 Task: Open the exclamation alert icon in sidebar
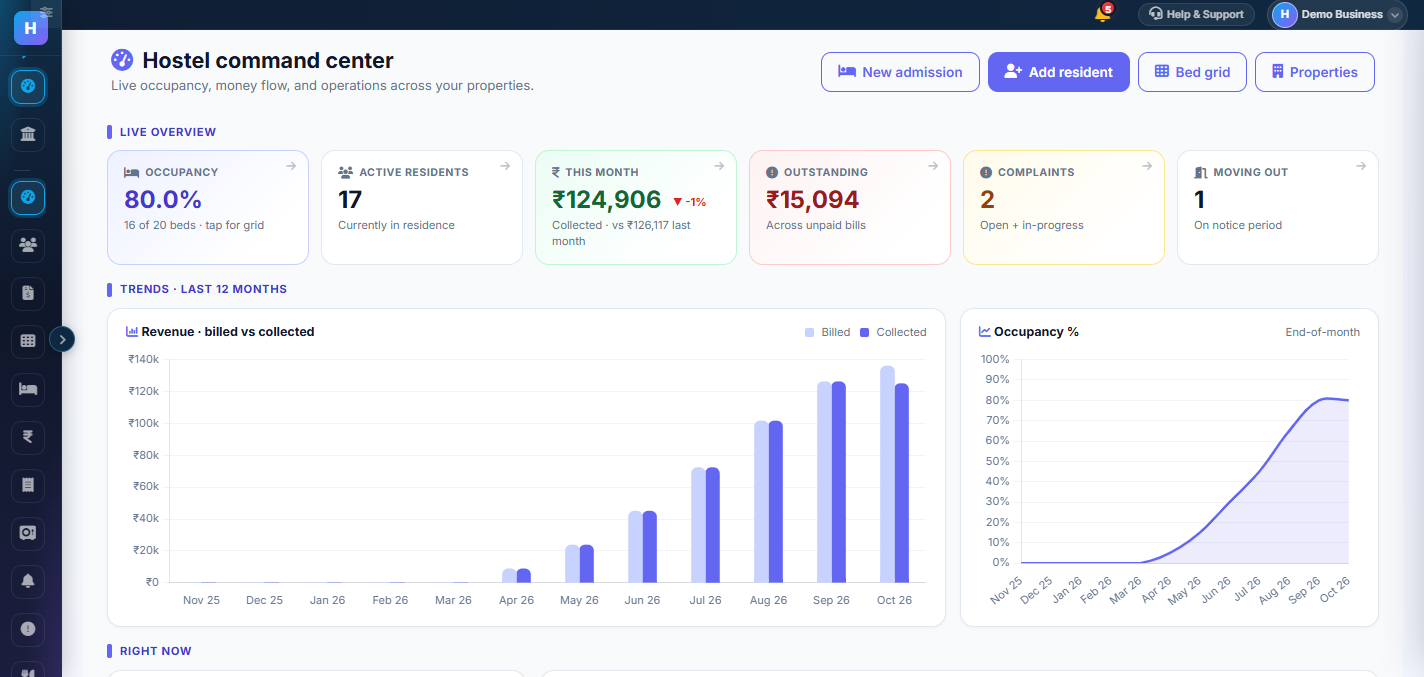point(28,629)
